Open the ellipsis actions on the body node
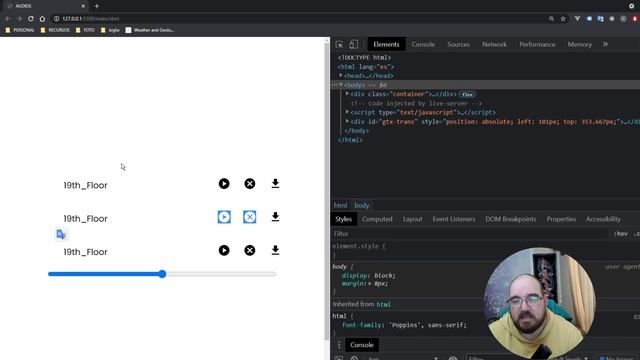The height and width of the screenshot is (360, 640). pos(334,85)
